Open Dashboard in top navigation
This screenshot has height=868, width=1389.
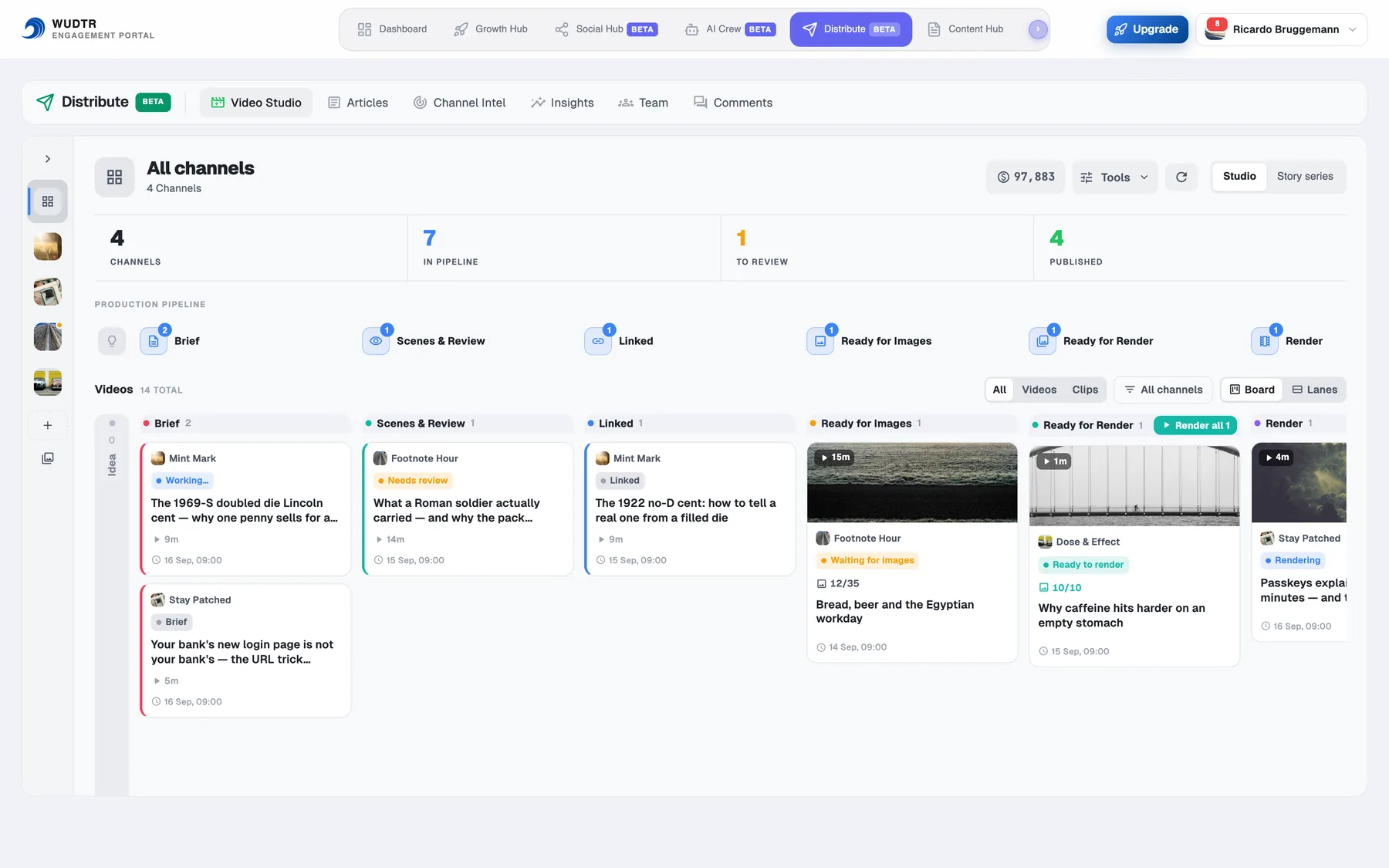click(392, 29)
